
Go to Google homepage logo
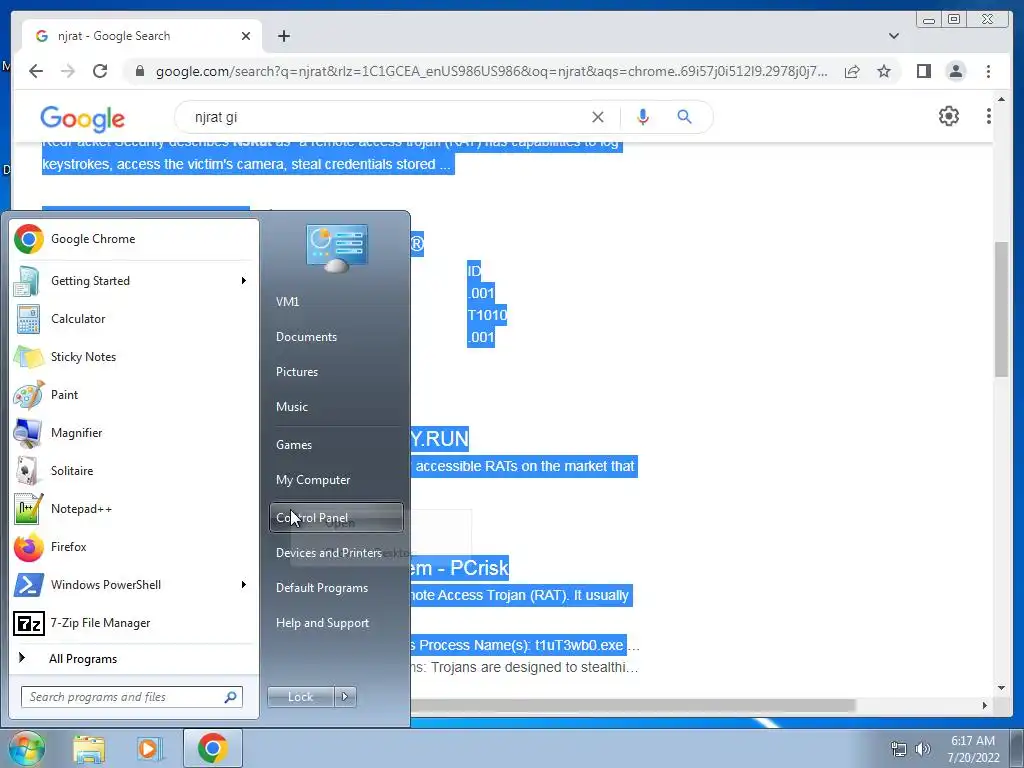click(82, 118)
